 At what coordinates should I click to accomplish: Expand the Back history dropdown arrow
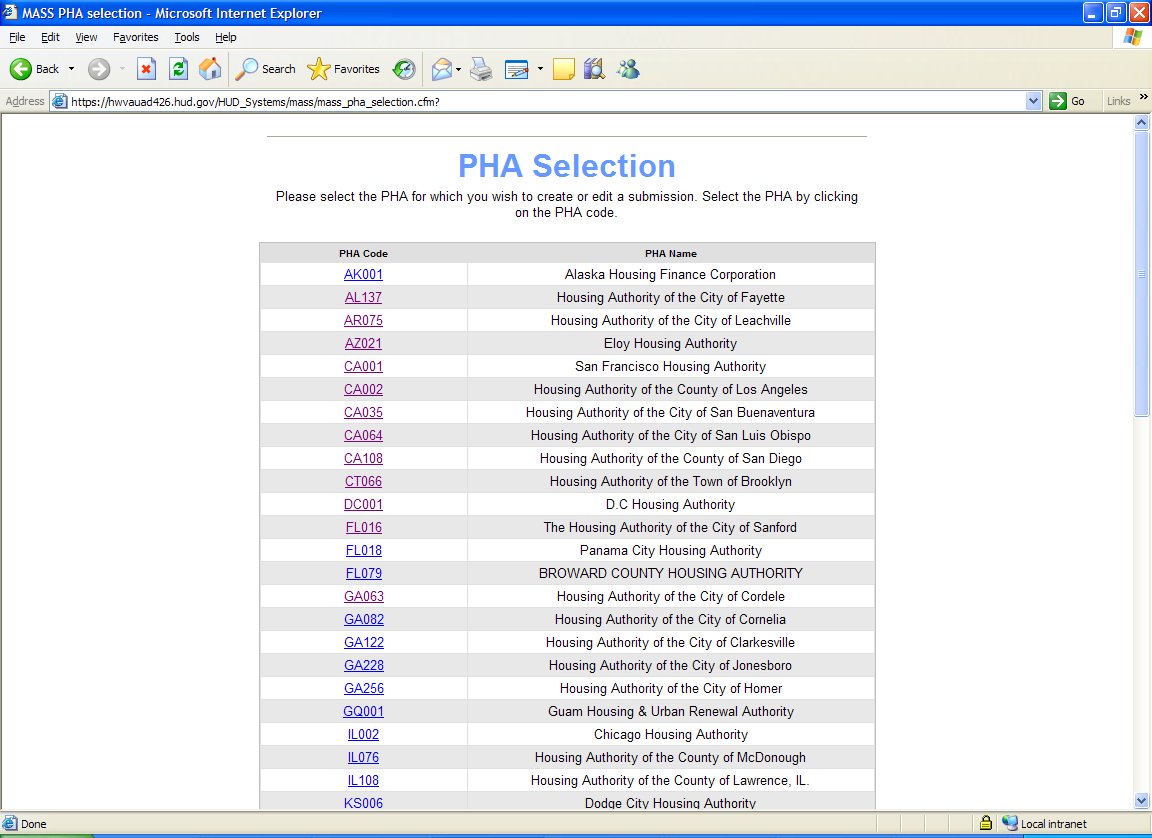pyautogui.click(x=71, y=69)
